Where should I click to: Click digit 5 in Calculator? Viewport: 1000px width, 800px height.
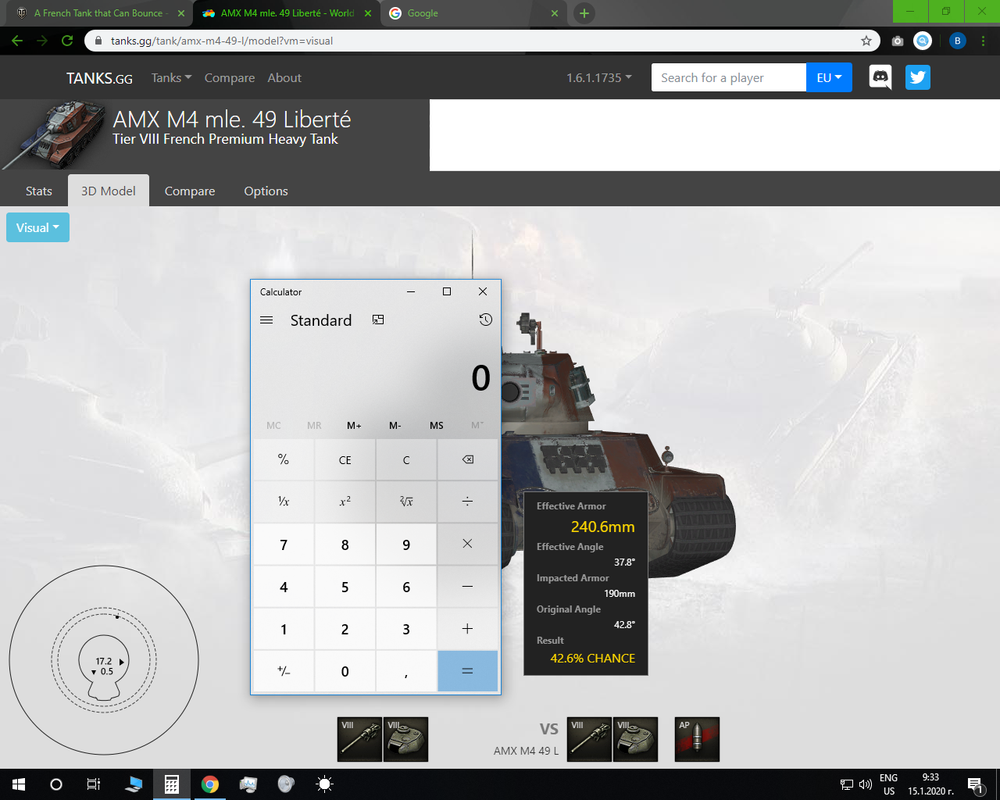pyautogui.click(x=344, y=586)
